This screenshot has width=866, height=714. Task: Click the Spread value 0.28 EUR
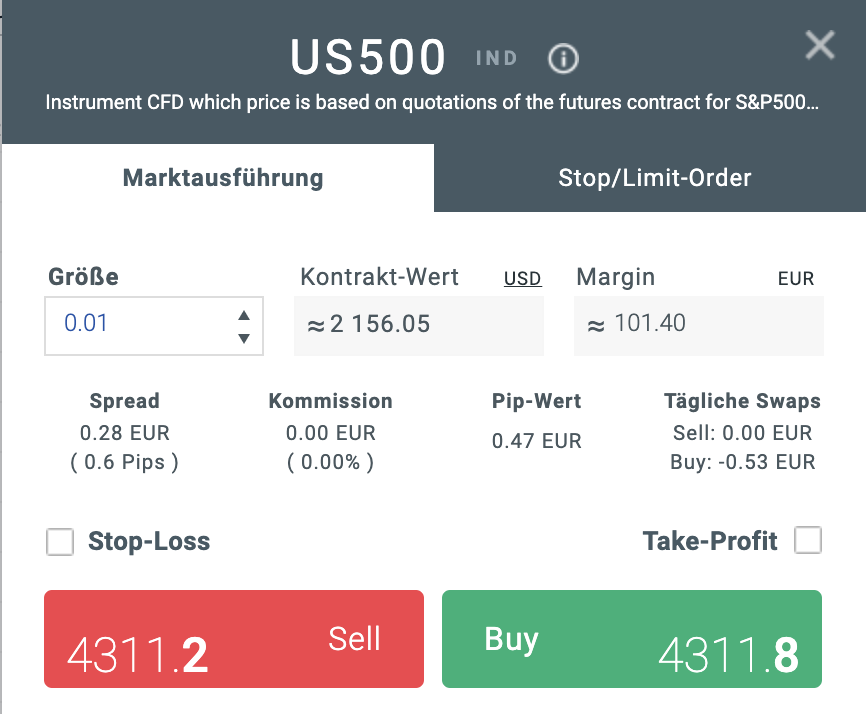coord(125,433)
